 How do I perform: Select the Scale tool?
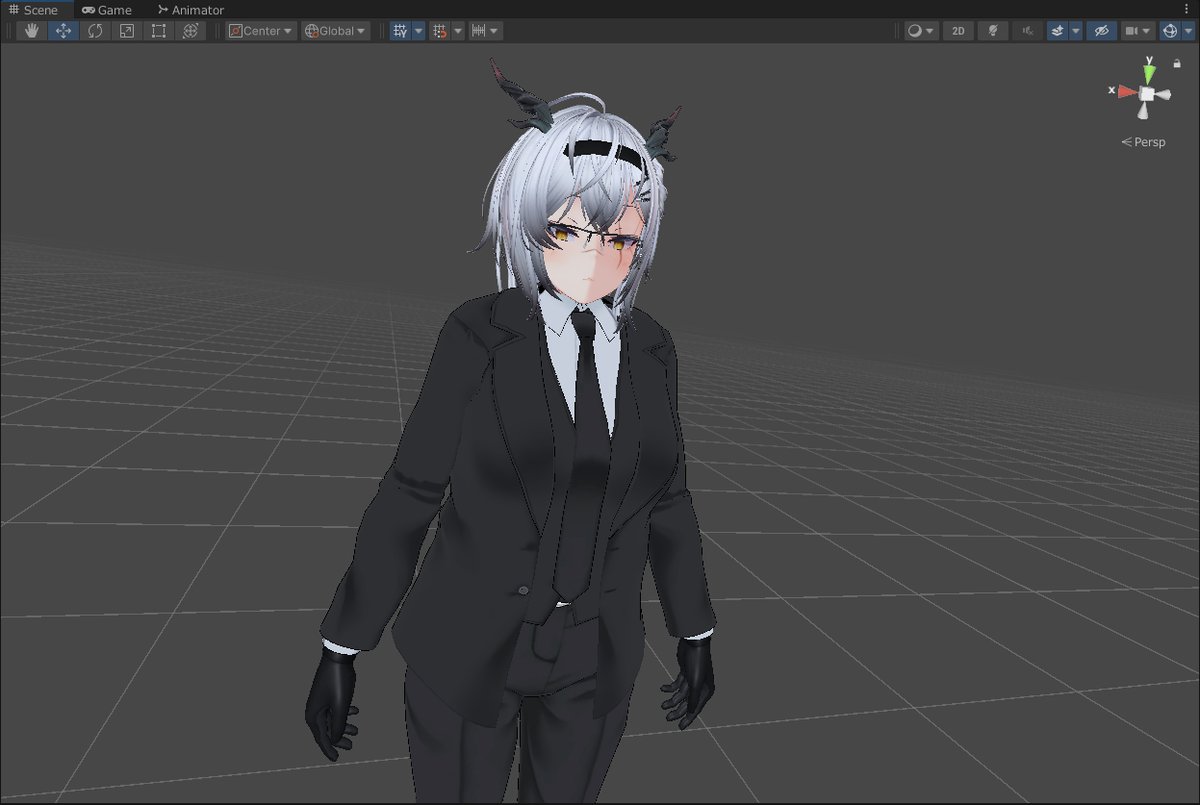tap(127, 31)
